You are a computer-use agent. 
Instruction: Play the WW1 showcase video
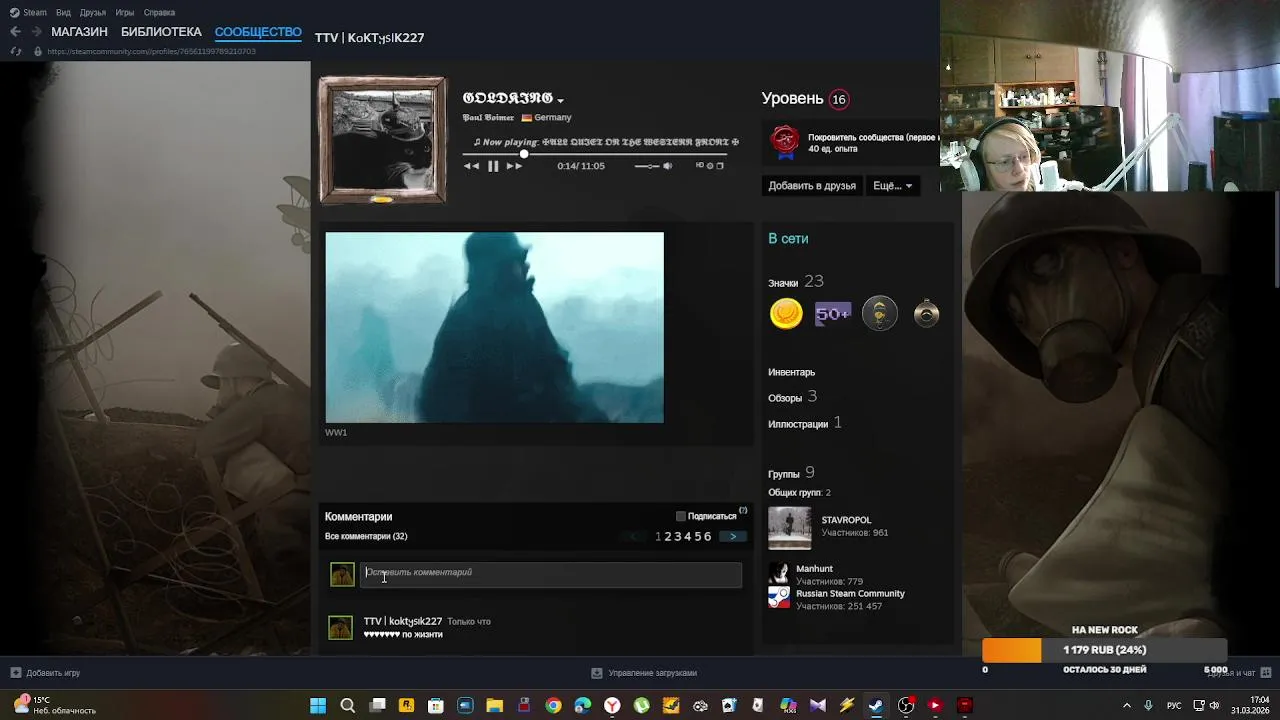tap(494, 327)
